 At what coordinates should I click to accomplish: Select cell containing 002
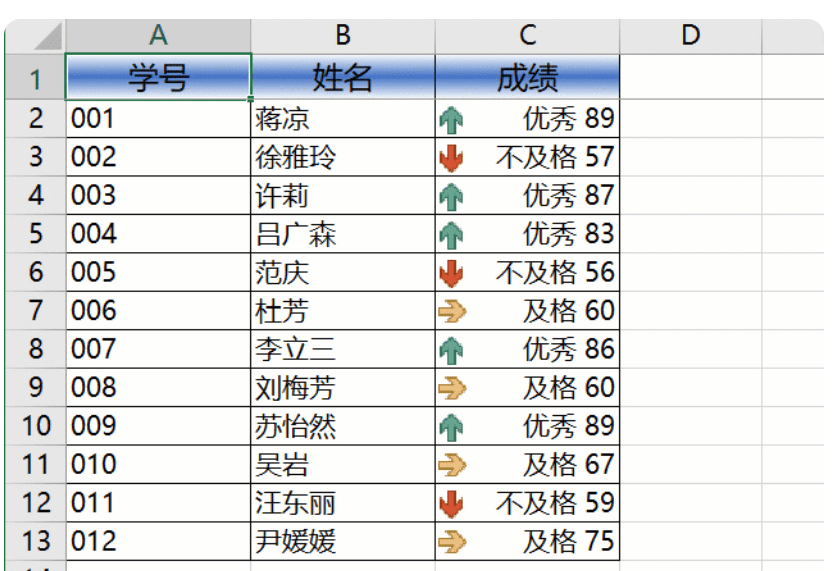(x=158, y=157)
